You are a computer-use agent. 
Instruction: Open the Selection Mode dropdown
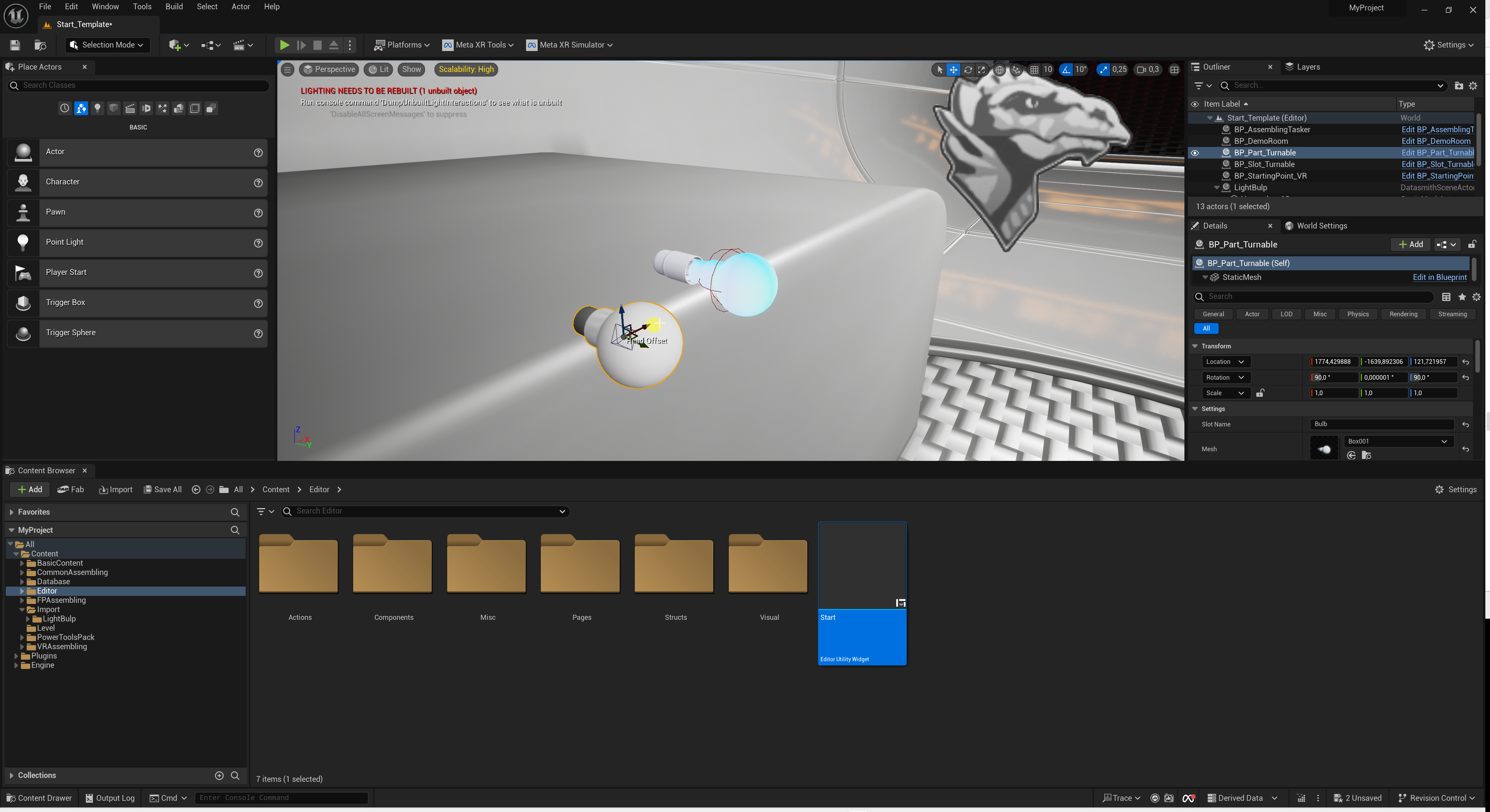click(x=108, y=44)
